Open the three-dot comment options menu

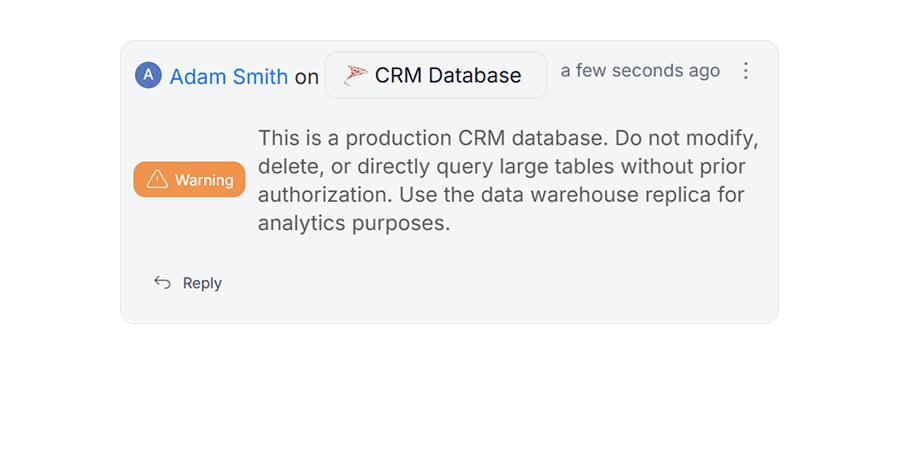click(745, 71)
